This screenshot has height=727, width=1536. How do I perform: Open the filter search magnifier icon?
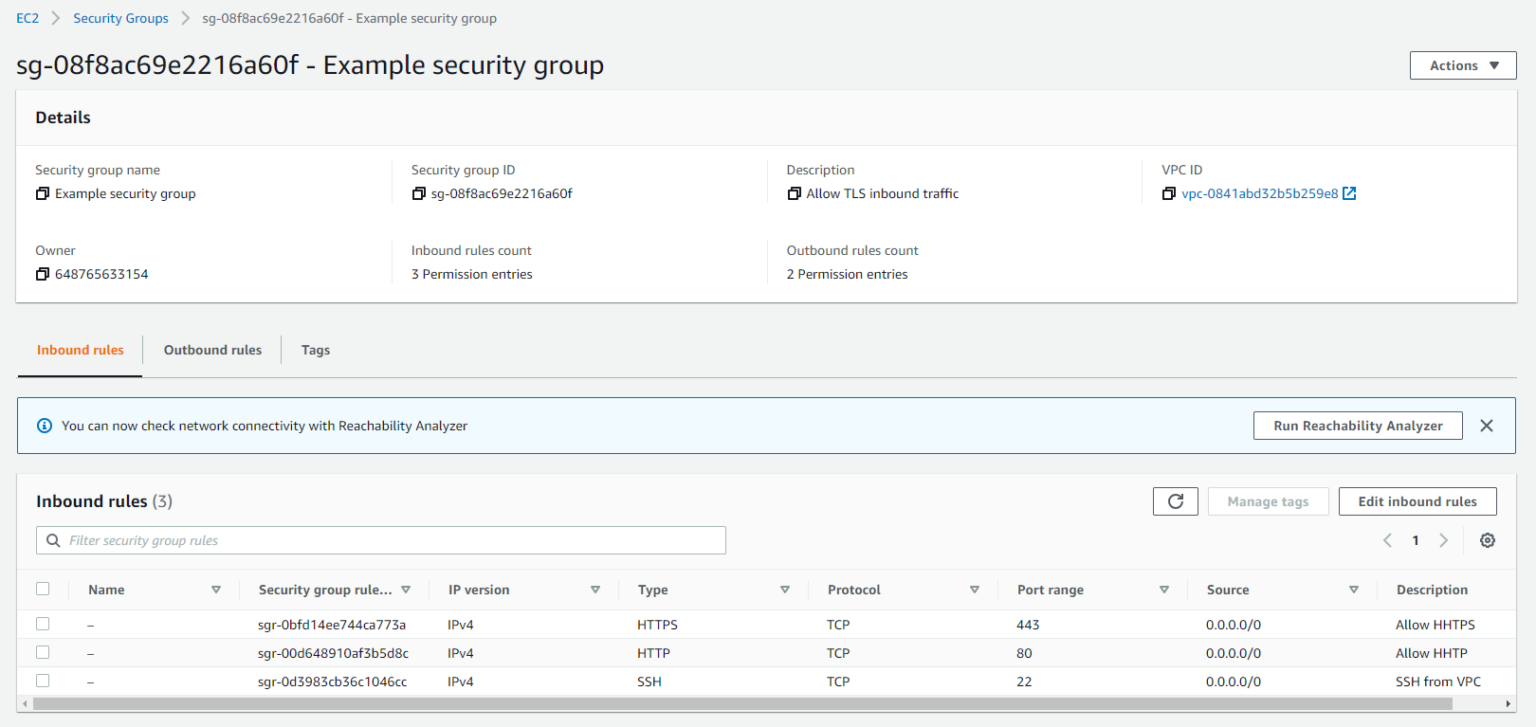click(x=53, y=540)
